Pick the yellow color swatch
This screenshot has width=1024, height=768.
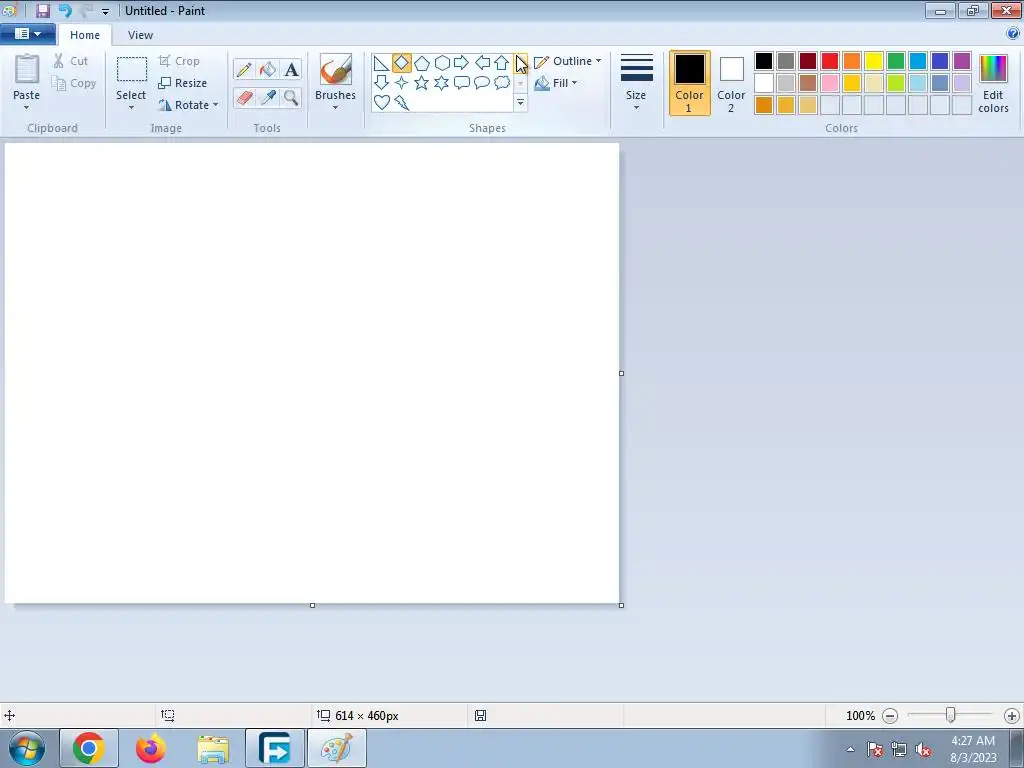pos(874,61)
